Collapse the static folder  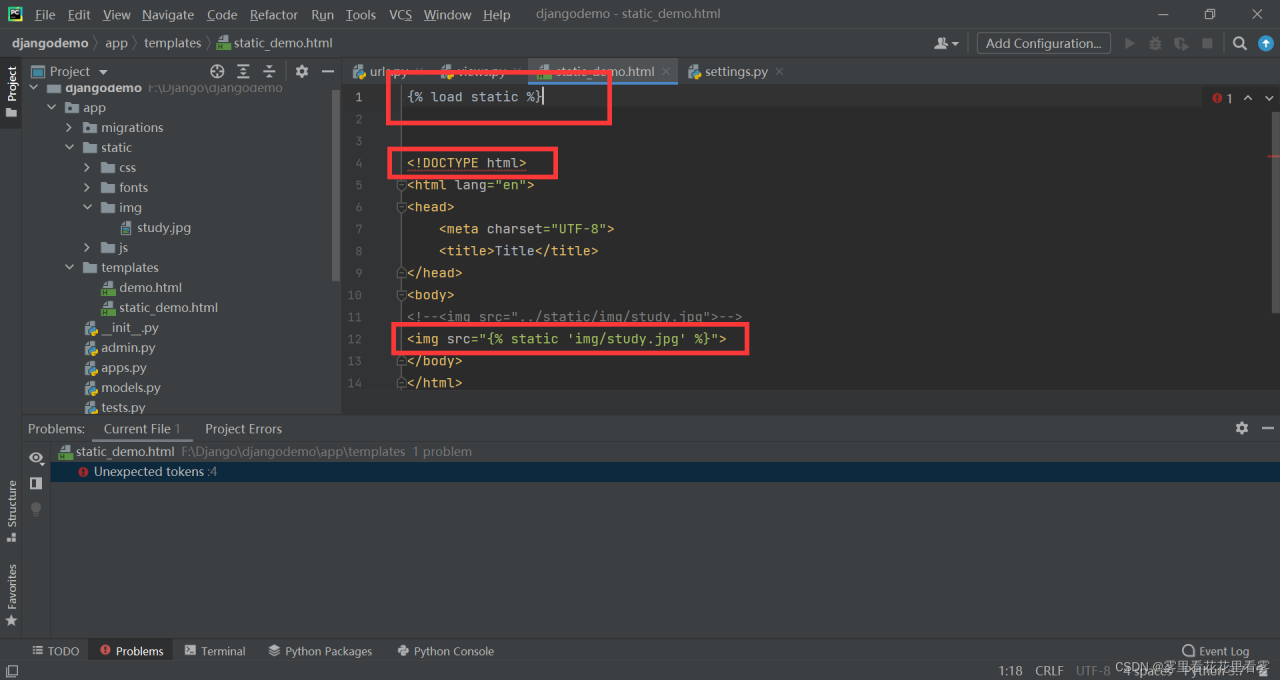69,148
